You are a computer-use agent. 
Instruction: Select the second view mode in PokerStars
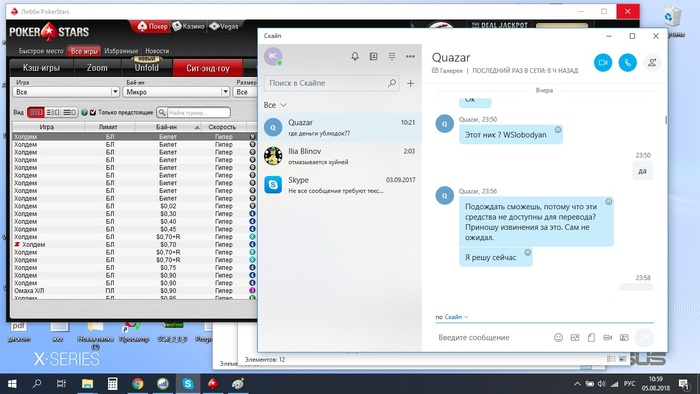(53, 112)
